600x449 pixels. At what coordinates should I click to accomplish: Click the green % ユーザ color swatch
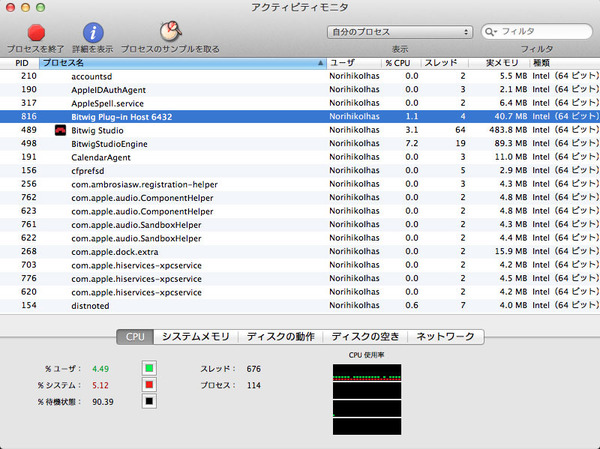click(149, 368)
